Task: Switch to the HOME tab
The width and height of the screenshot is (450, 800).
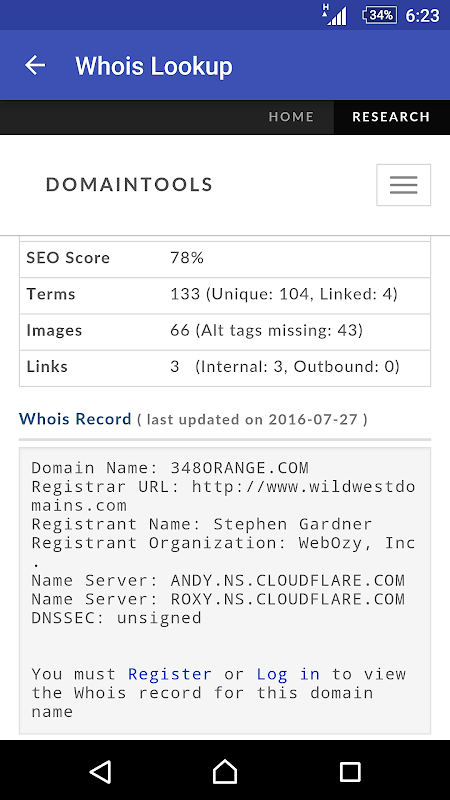Action: click(291, 117)
